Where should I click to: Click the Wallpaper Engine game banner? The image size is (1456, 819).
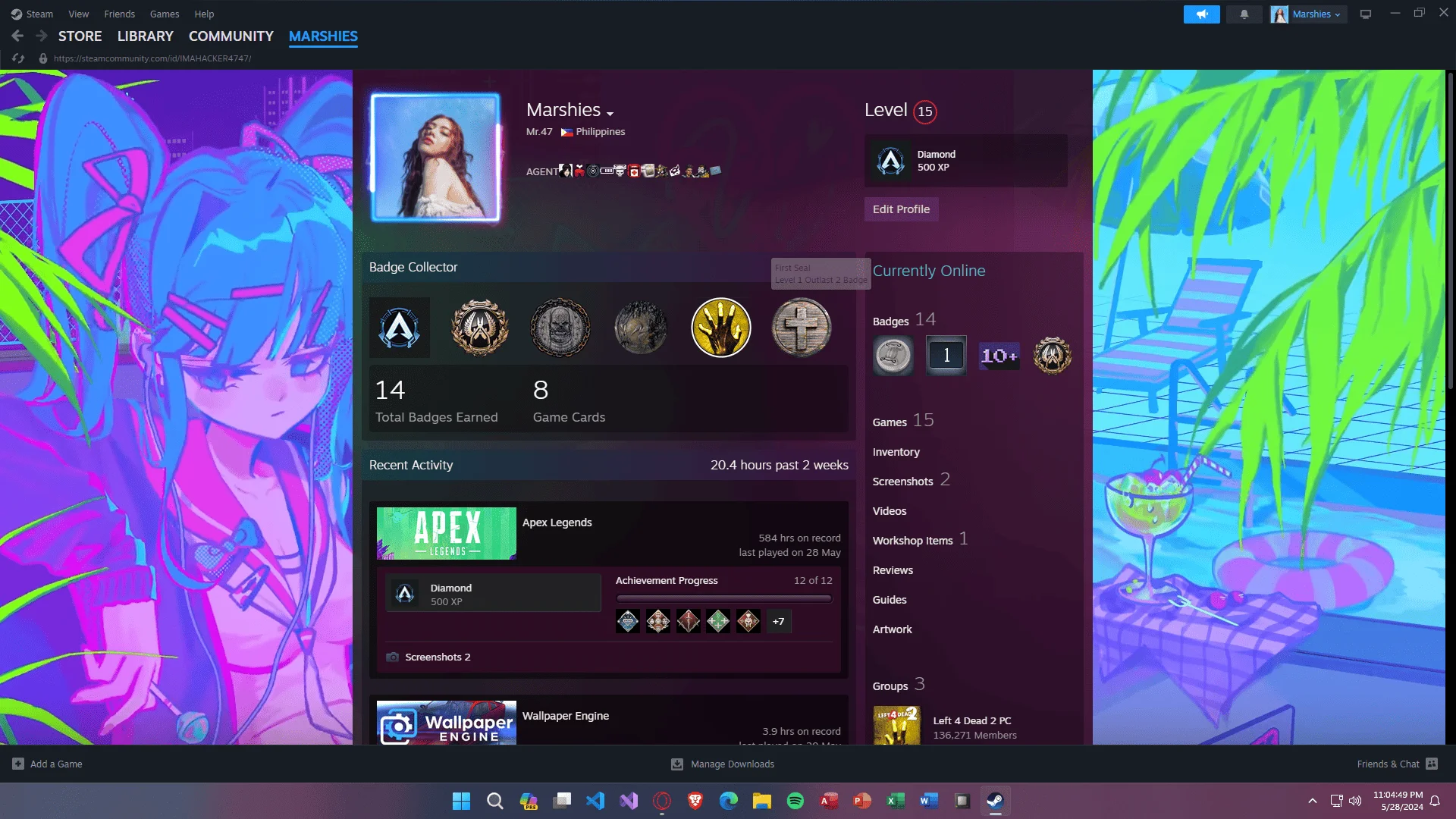[446, 723]
